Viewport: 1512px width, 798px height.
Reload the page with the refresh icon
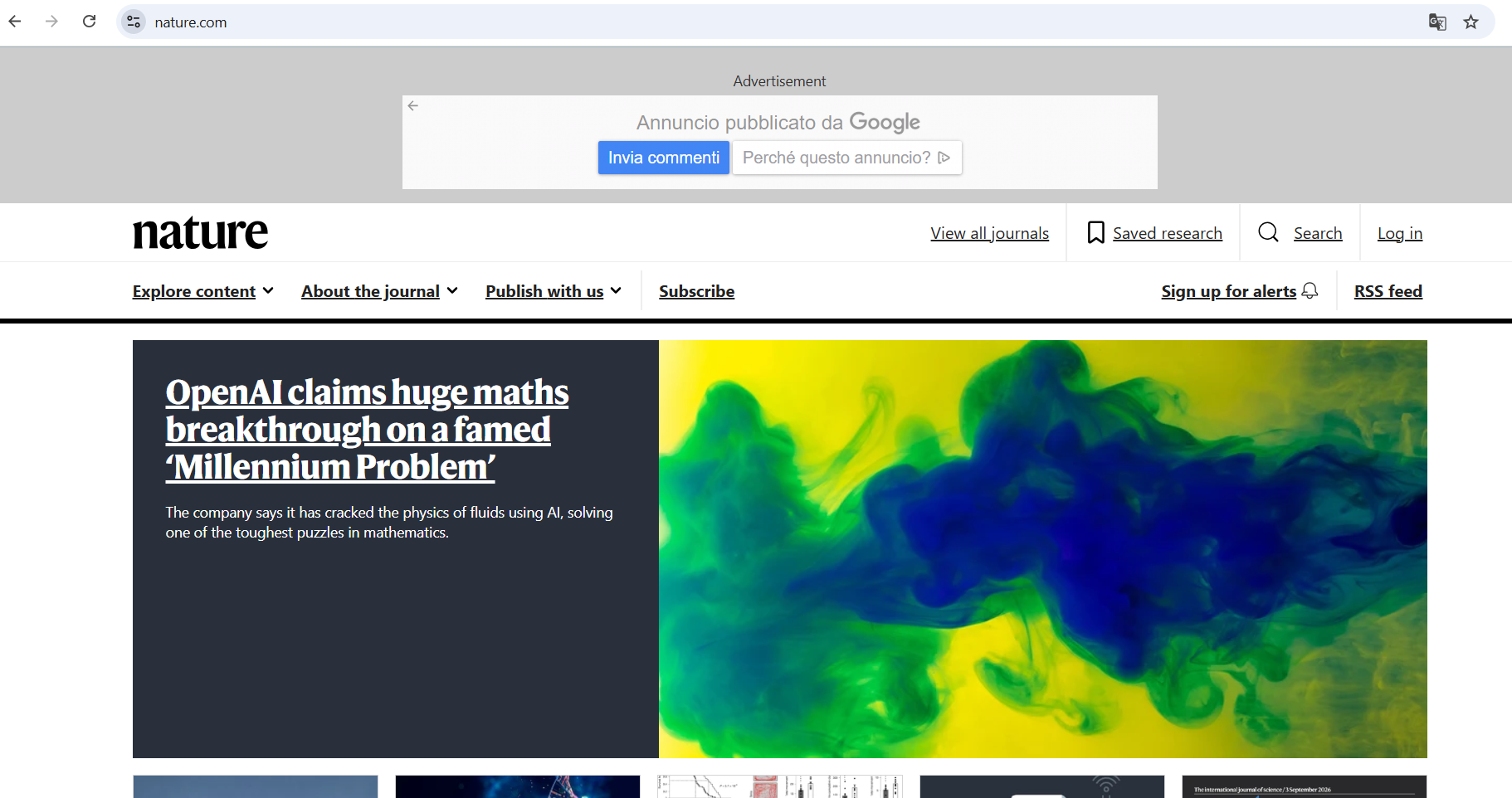[x=90, y=22]
